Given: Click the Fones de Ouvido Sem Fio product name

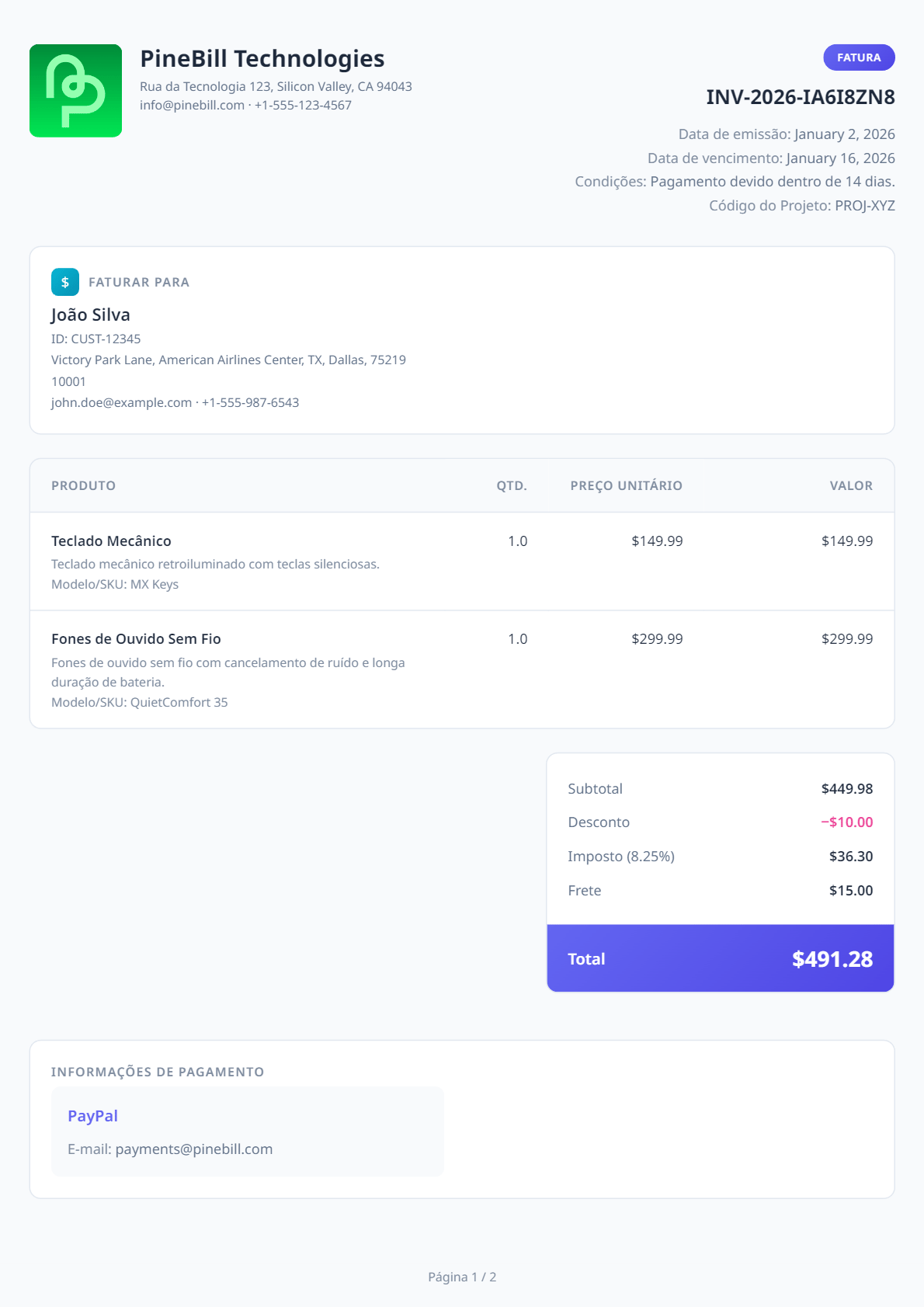Looking at the screenshot, I should pos(136,638).
